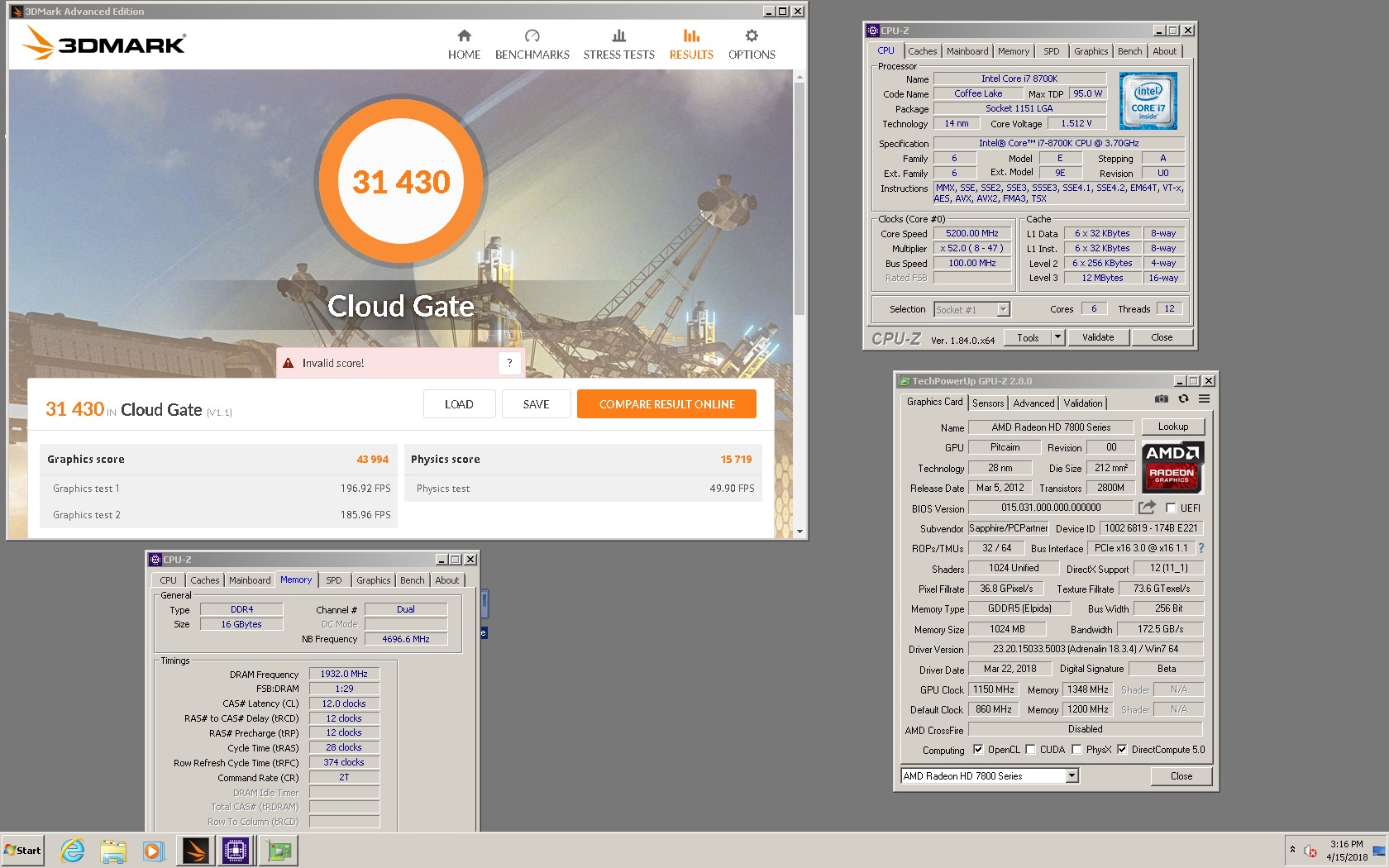The image size is (1389, 868).
Task: Click the DRAM Frequency 1932.0 MHz field
Action: pyautogui.click(x=344, y=674)
